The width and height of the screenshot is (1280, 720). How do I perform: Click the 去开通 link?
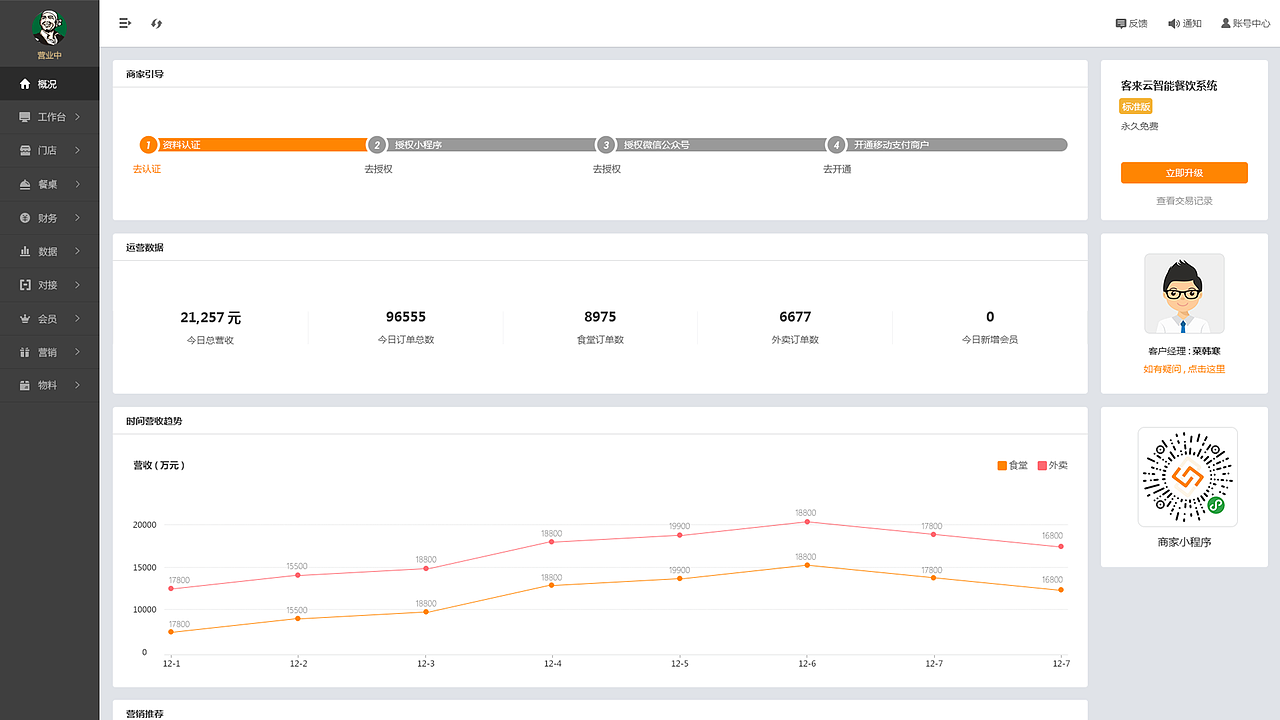click(837, 169)
